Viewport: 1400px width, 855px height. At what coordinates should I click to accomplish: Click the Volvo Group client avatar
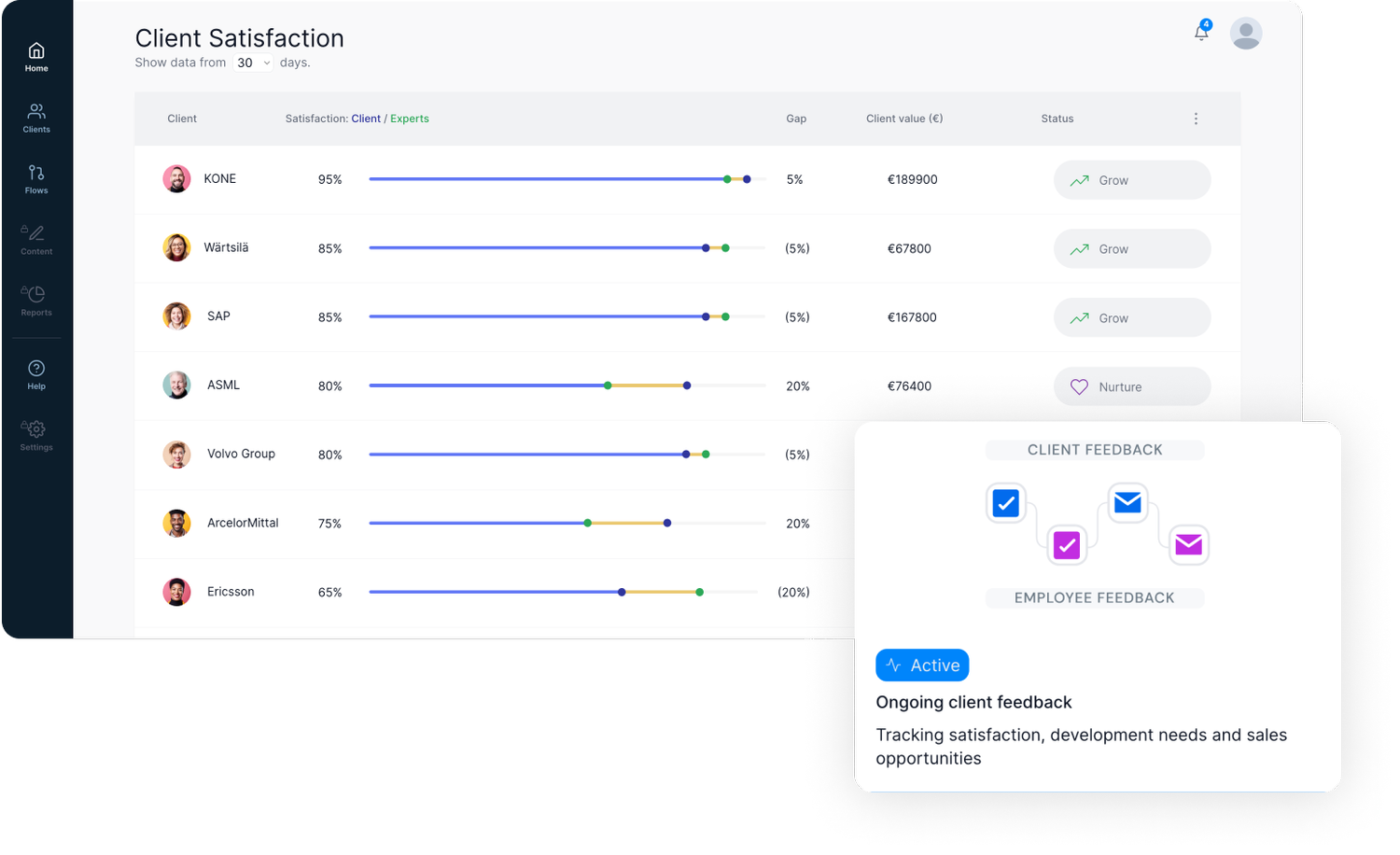pos(176,455)
